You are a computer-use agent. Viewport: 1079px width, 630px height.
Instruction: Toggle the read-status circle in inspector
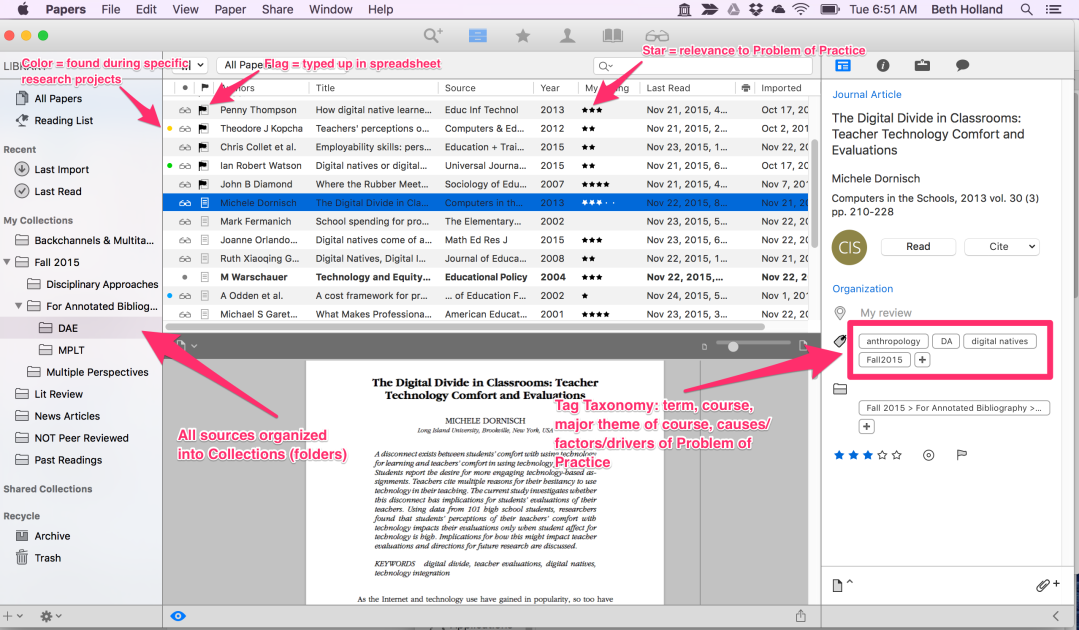pyautogui.click(x=928, y=455)
